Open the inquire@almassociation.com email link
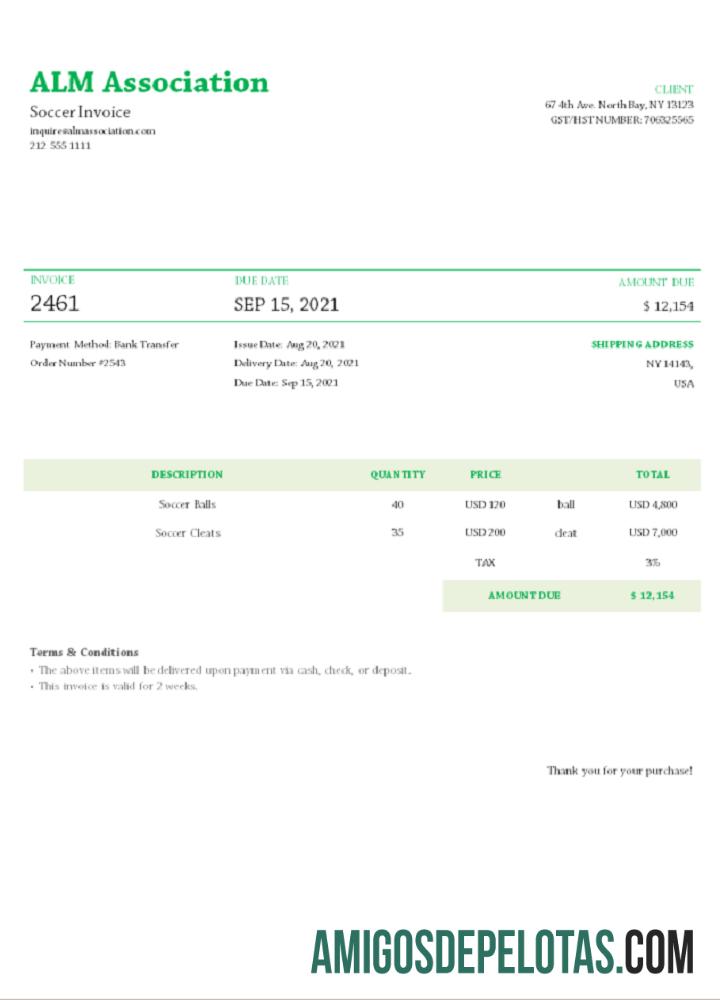The image size is (720, 1000). [x=92, y=131]
